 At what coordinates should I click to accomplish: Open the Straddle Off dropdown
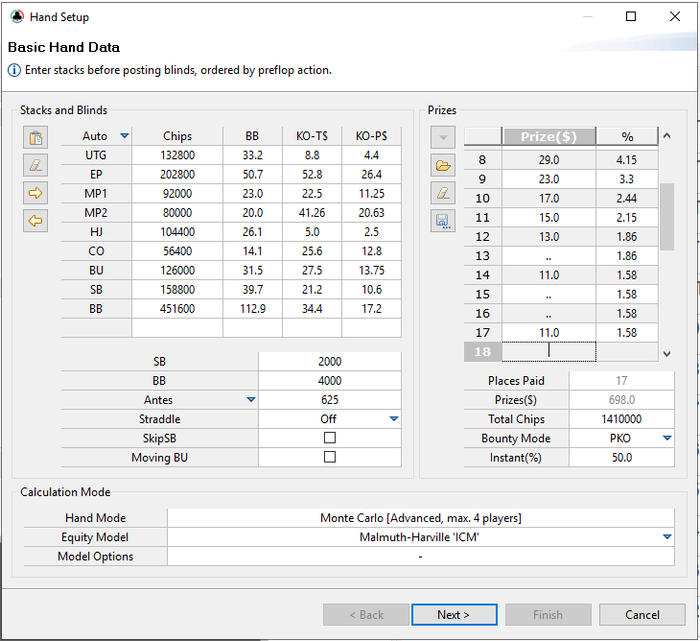point(394,419)
